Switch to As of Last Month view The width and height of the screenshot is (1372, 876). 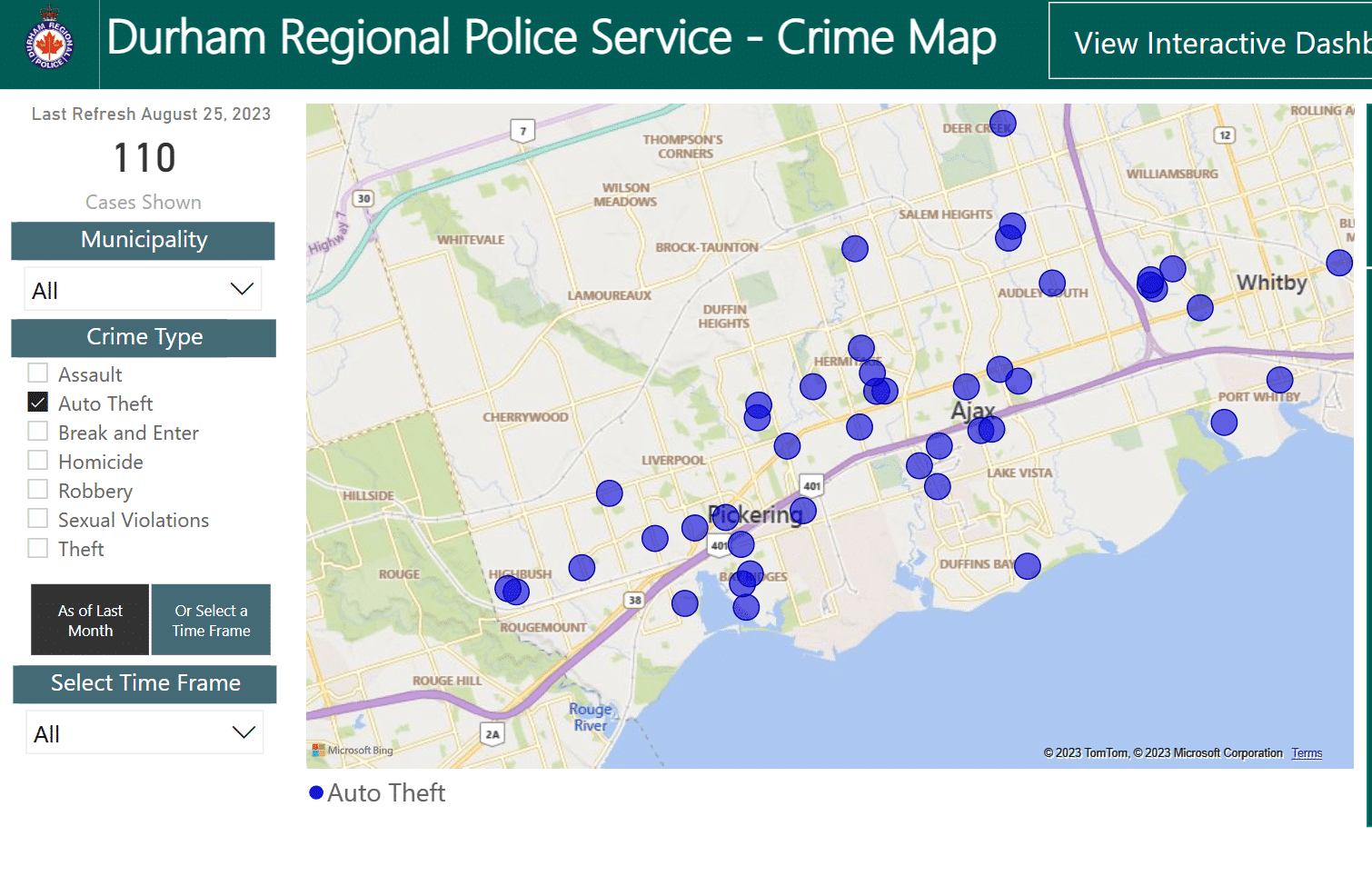pyautogui.click(x=90, y=620)
